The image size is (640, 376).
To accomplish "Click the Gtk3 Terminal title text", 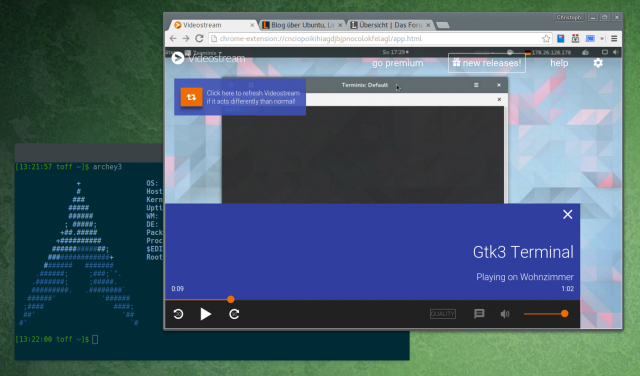I will pos(523,252).
